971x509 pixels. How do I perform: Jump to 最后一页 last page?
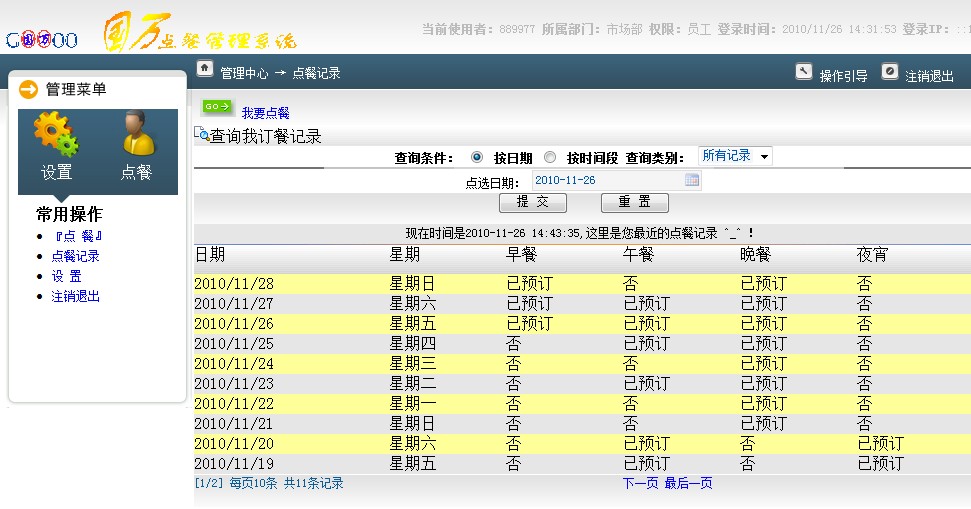pos(688,484)
